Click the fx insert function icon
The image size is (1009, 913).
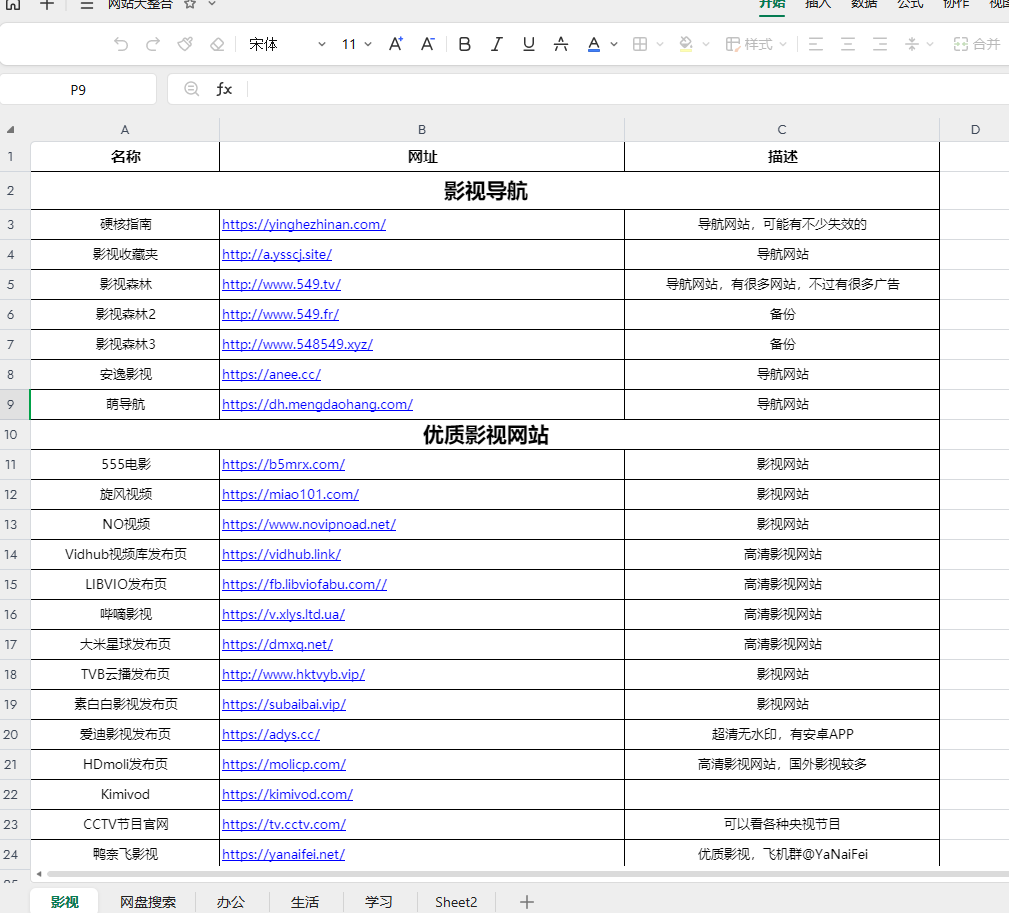224,89
